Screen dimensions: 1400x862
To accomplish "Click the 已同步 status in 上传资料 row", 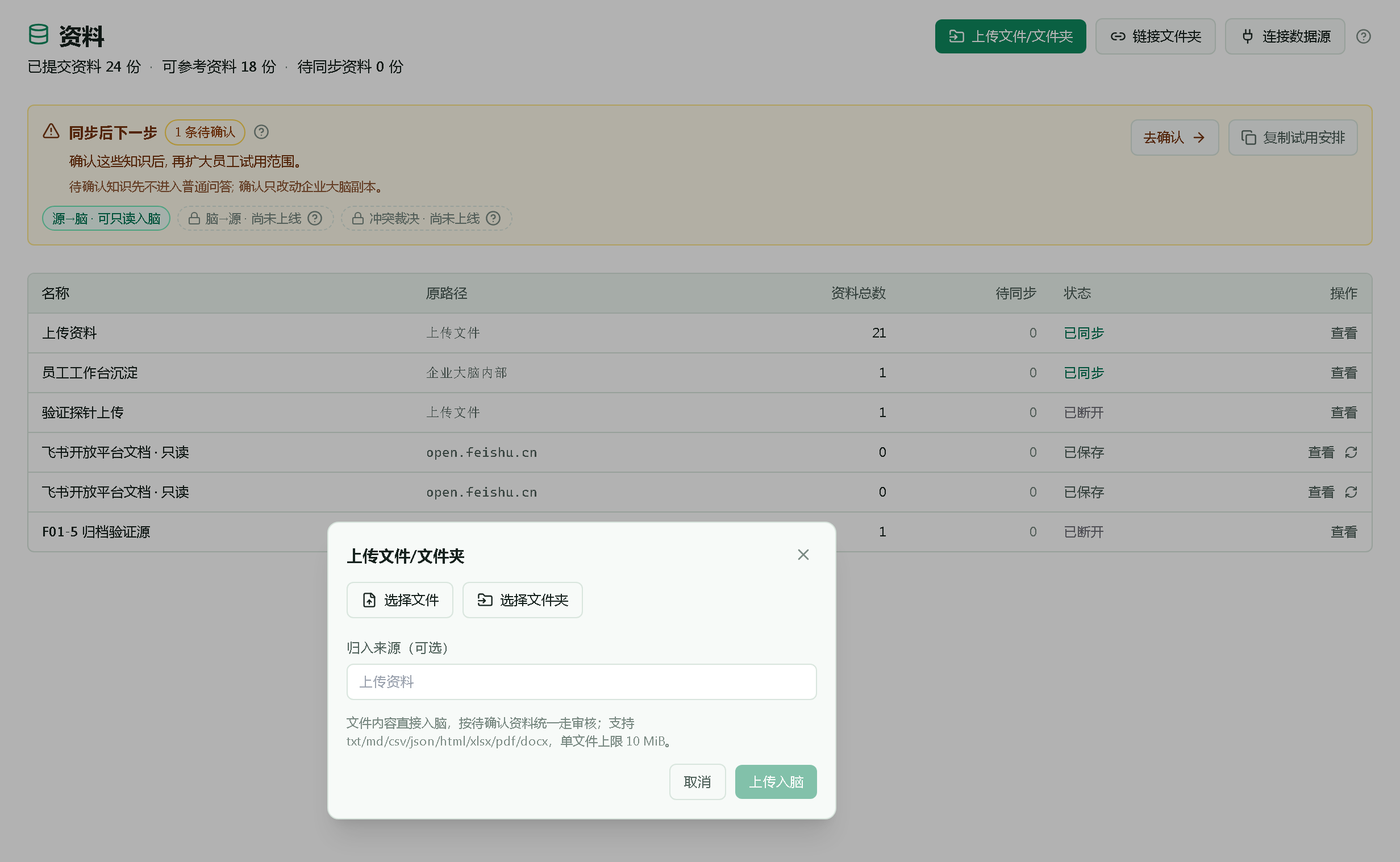I will 1084,333.
